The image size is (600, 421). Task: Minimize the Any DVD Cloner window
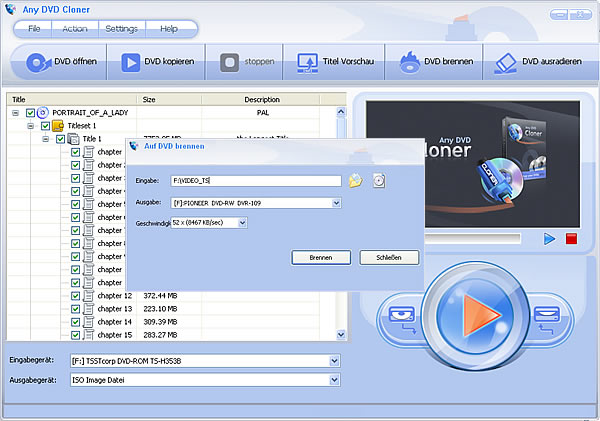(x=559, y=15)
